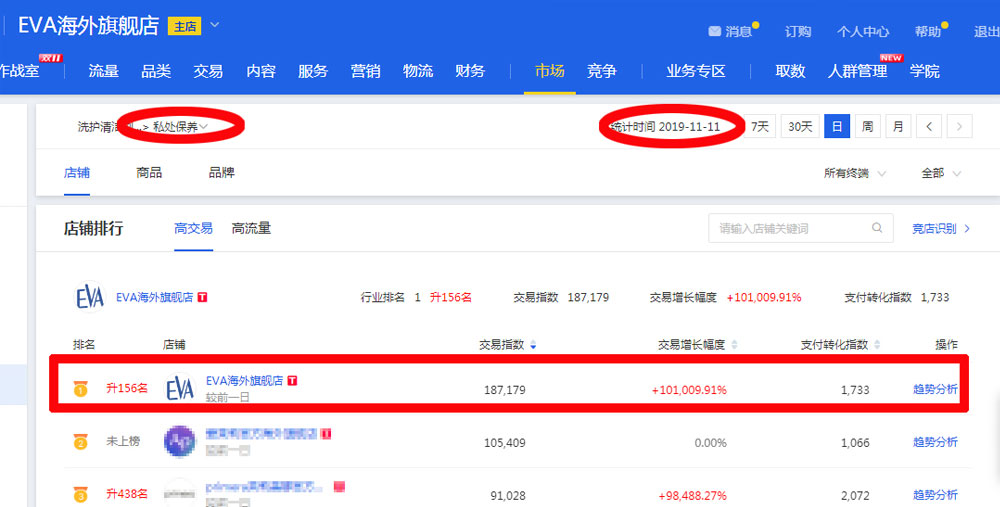
Task: Open the 竞店识别 link
Action: coord(941,228)
